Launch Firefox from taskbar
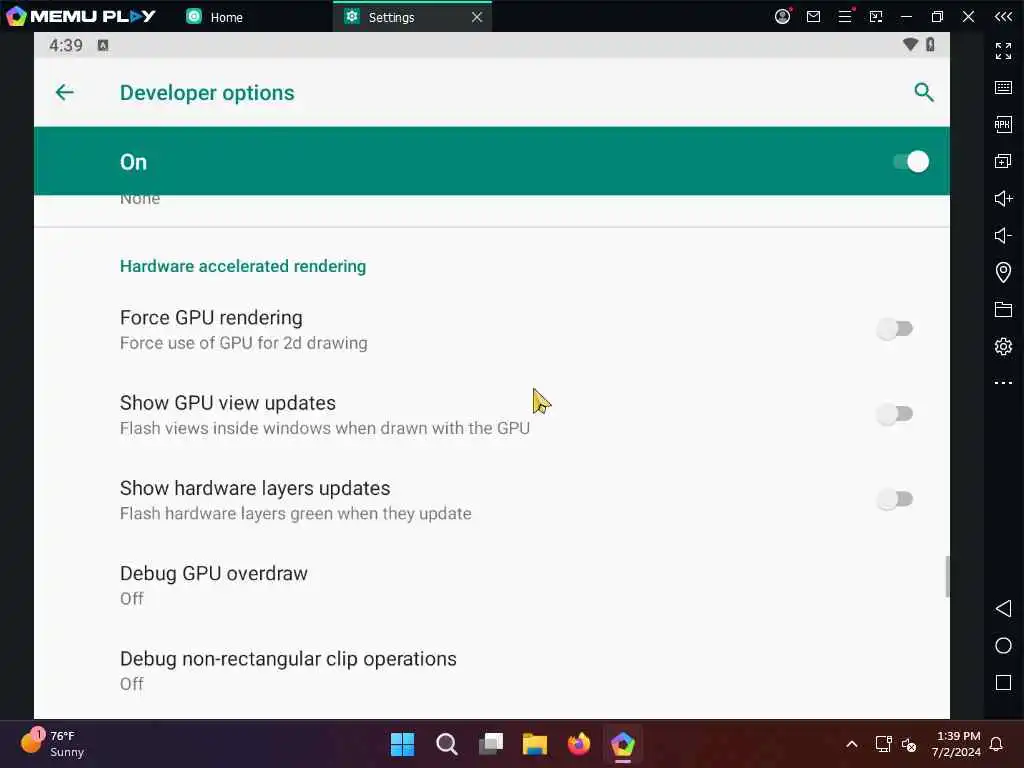The width and height of the screenshot is (1024, 768). [x=579, y=744]
